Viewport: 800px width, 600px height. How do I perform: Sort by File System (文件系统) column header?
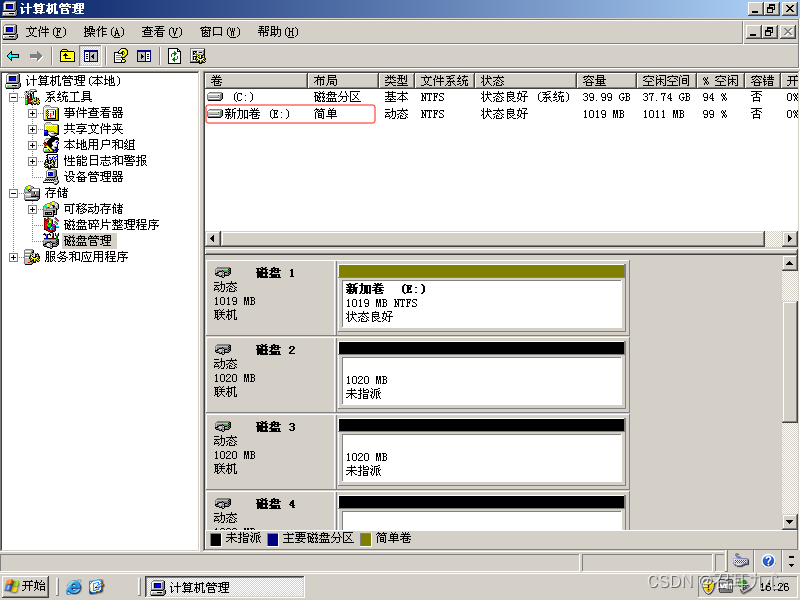coord(445,81)
